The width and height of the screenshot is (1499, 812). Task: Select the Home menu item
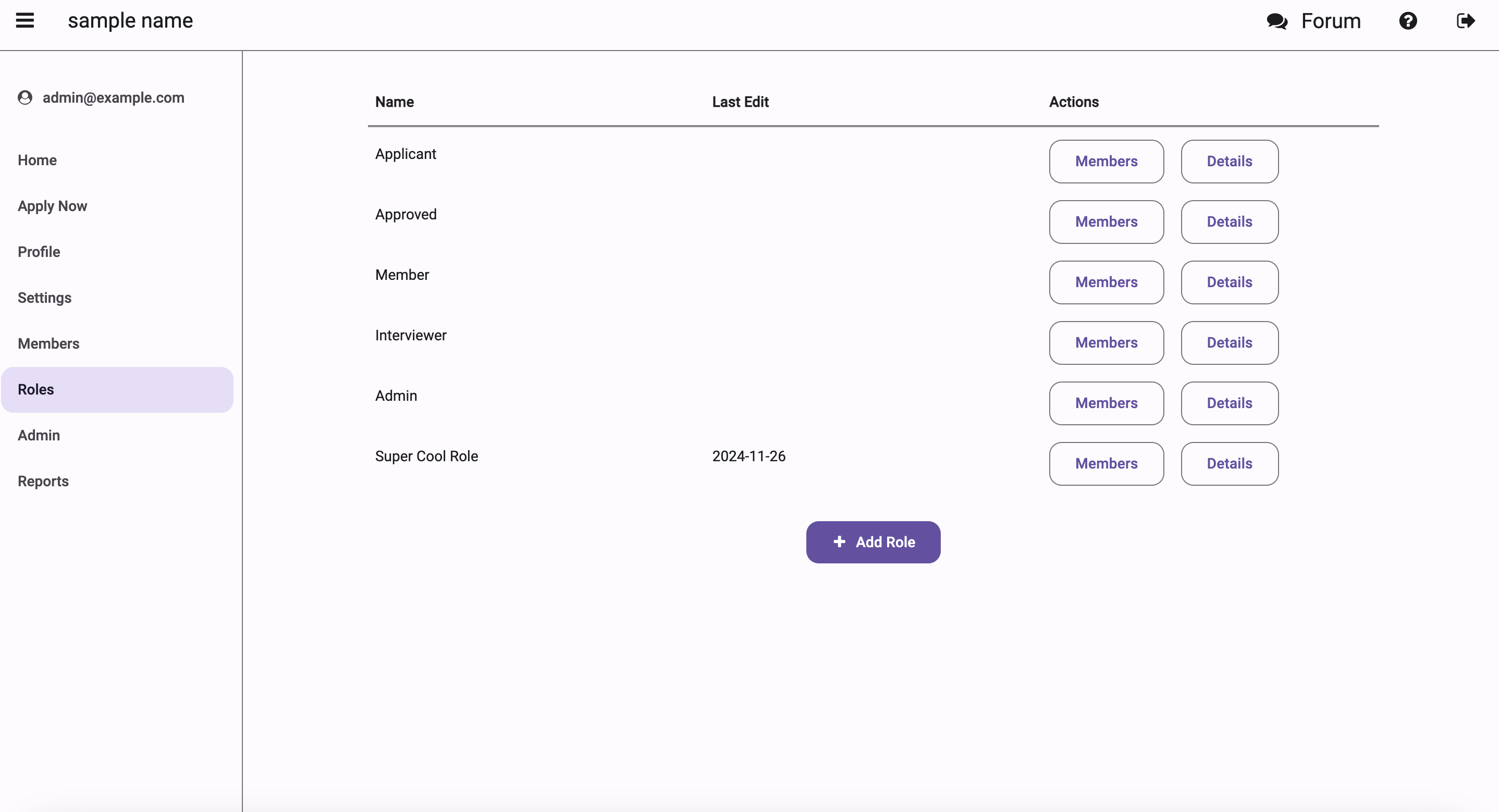click(x=37, y=160)
